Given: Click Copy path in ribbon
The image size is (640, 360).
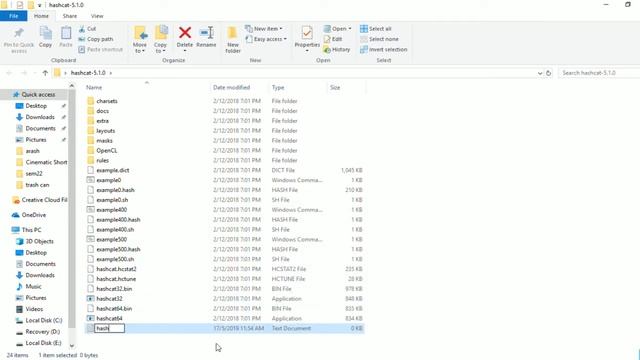Looking at the screenshot, I should tap(96, 39).
